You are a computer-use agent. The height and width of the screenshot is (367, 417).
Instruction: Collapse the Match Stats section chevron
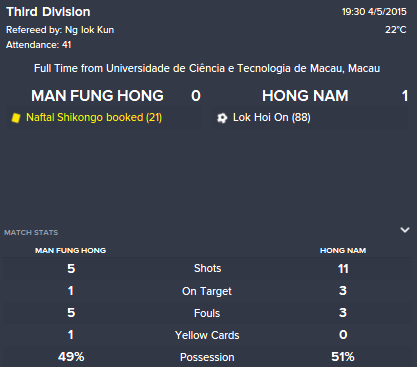[x=405, y=230]
